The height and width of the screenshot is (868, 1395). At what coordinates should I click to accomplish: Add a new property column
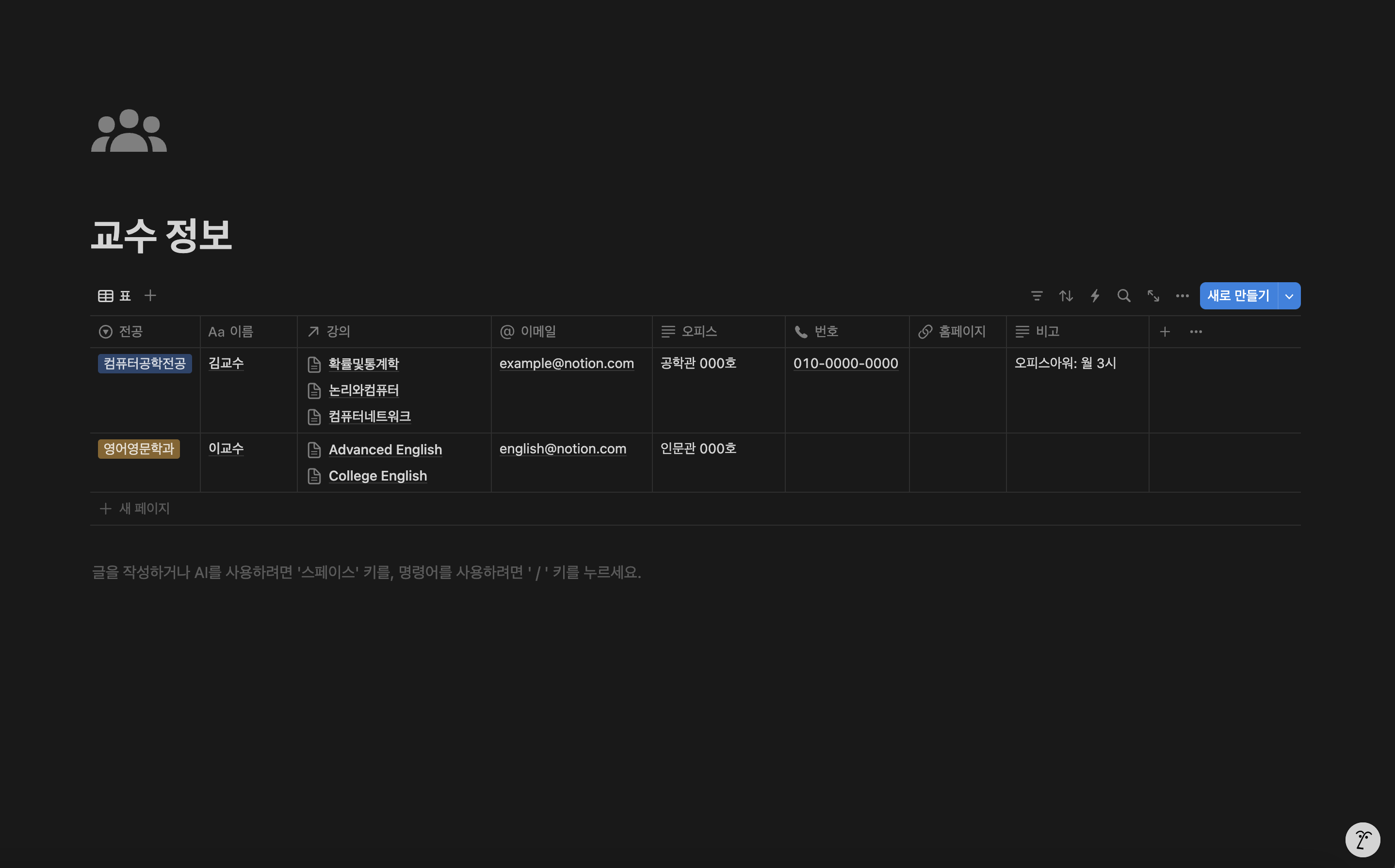pos(1164,332)
